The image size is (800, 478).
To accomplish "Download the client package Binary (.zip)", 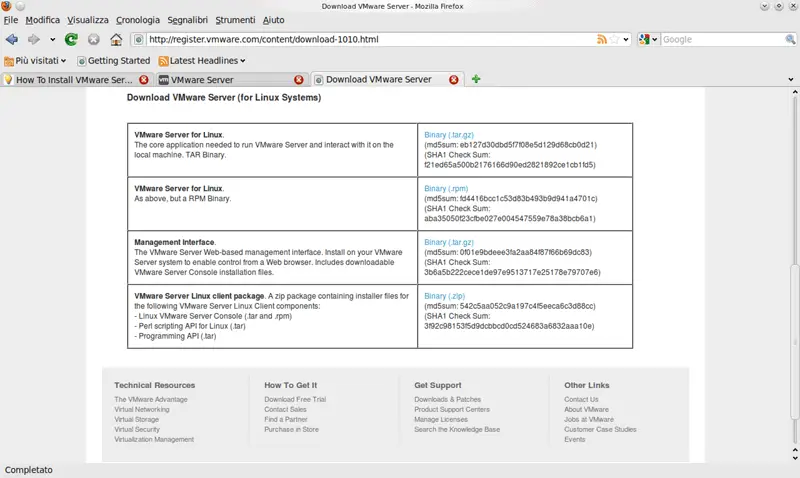I will coord(444,296).
